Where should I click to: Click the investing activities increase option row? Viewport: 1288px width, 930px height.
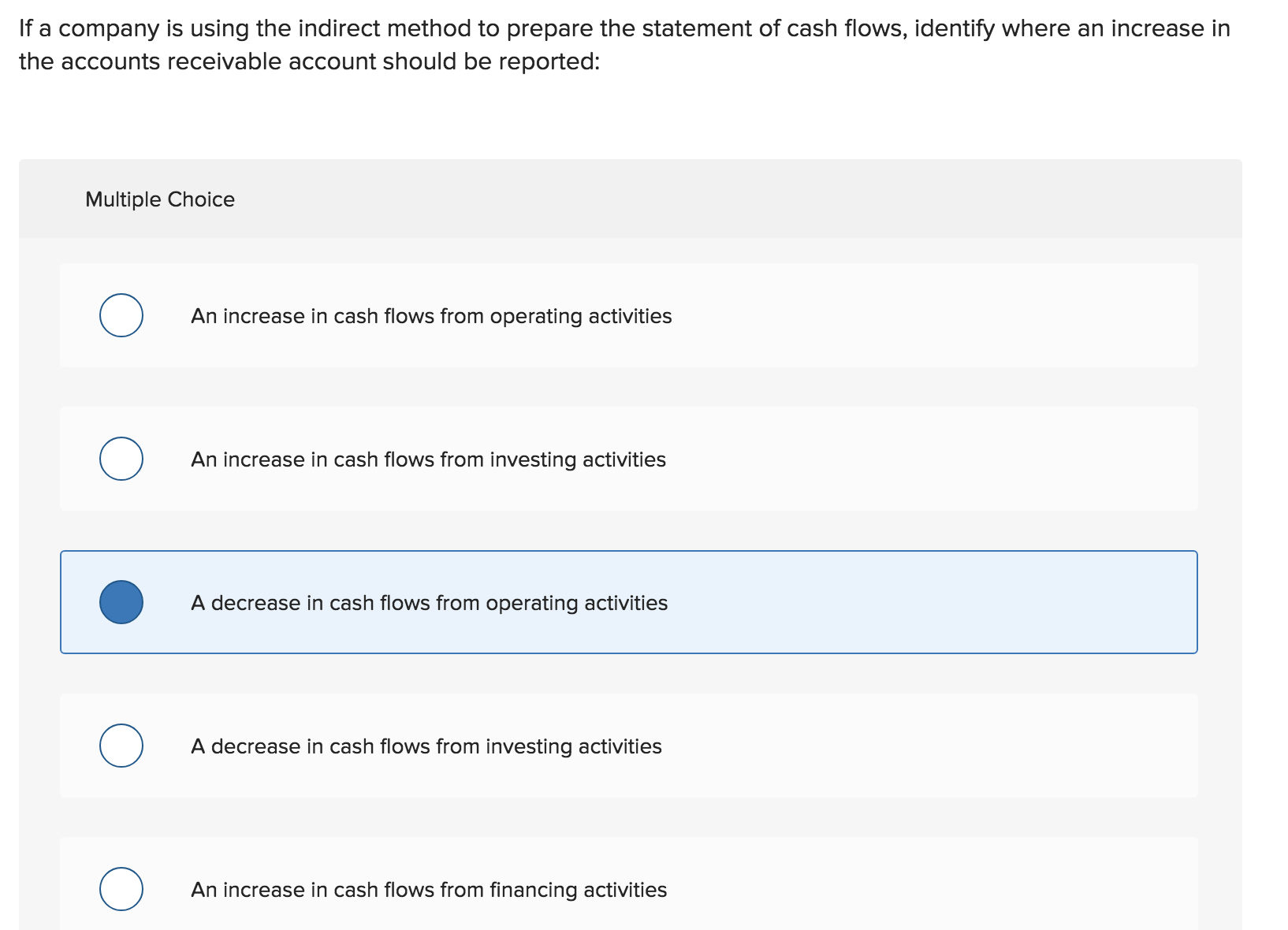pyautogui.click(x=631, y=459)
